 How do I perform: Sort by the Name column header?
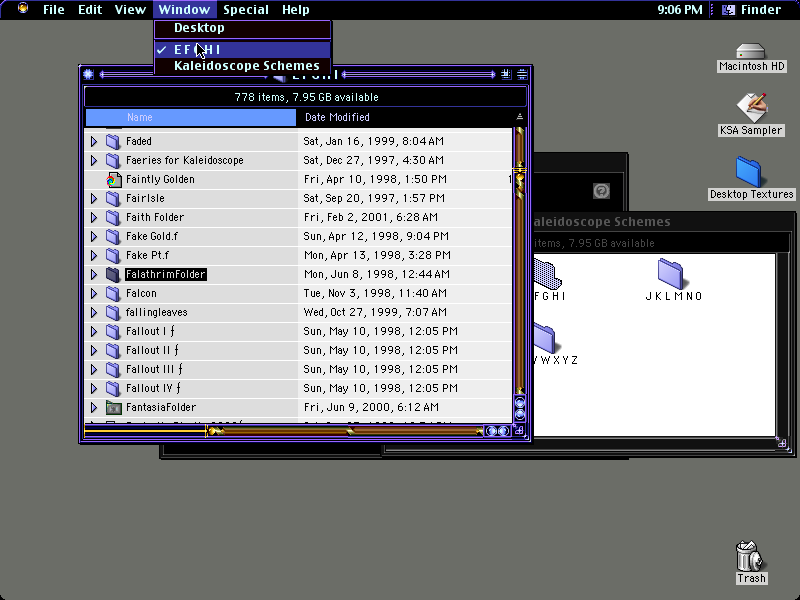coord(191,117)
